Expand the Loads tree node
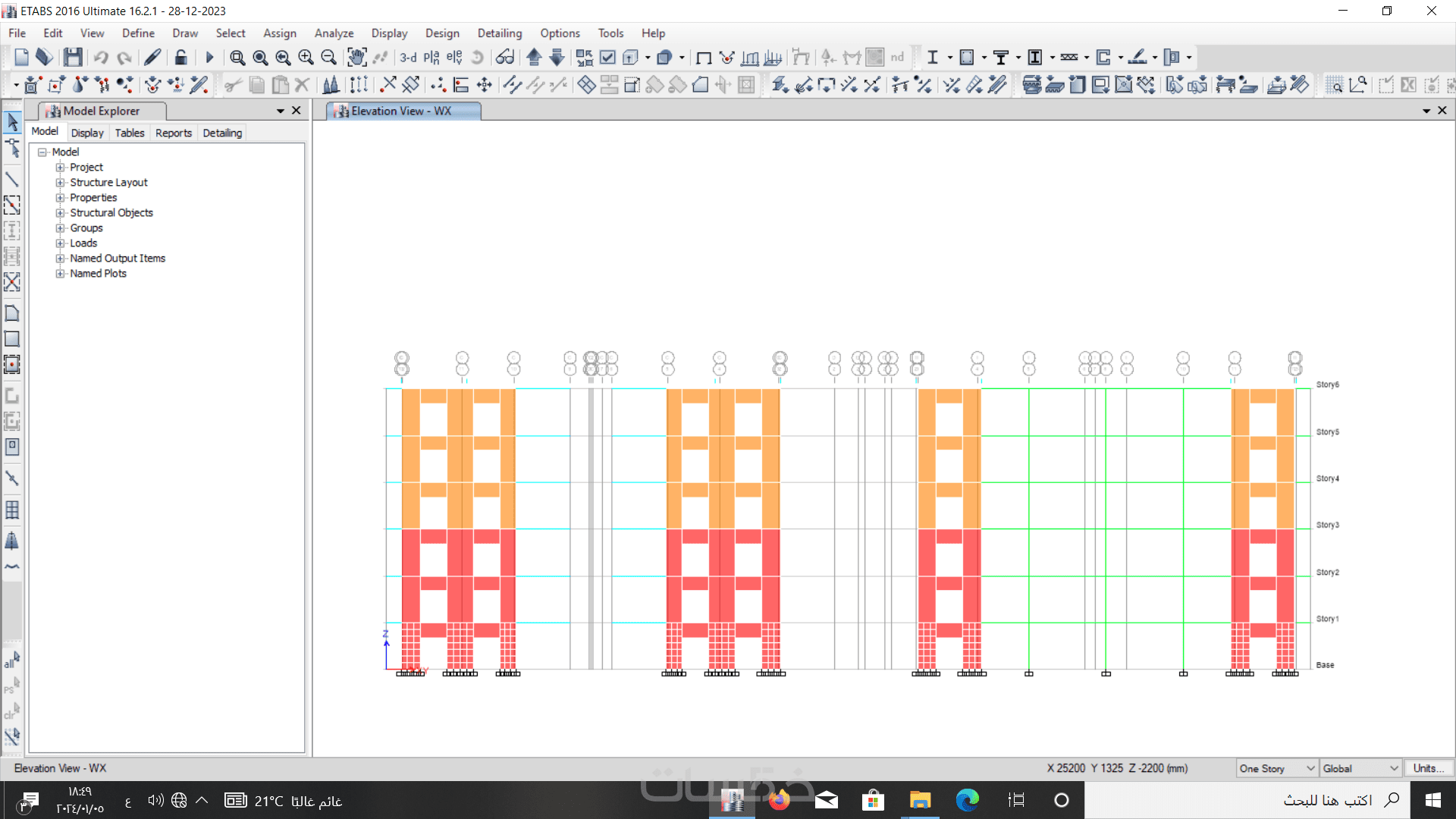Viewport: 1456px width, 819px height. point(60,243)
